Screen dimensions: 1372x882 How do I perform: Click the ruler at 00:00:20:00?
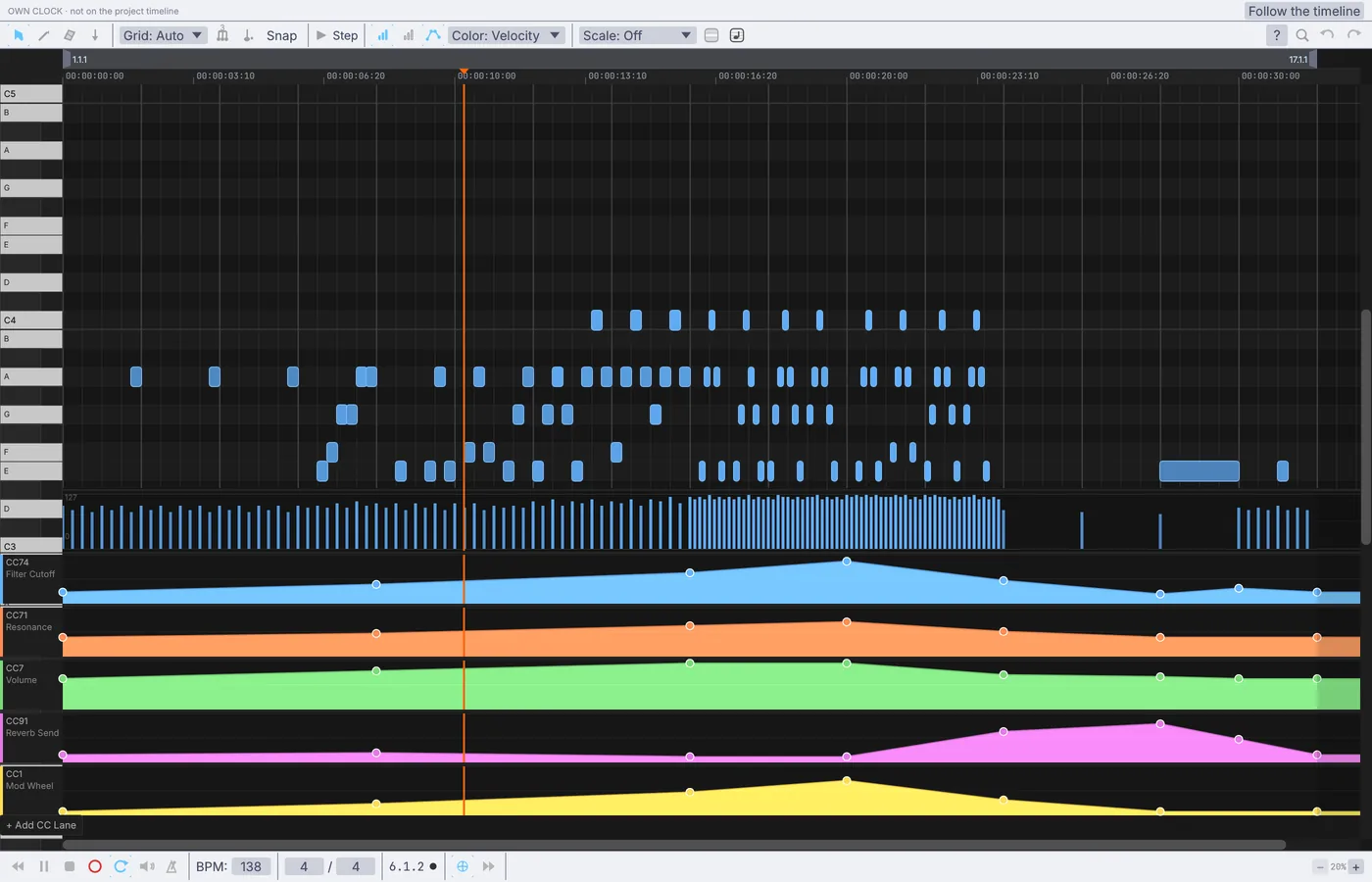tap(878, 75)
